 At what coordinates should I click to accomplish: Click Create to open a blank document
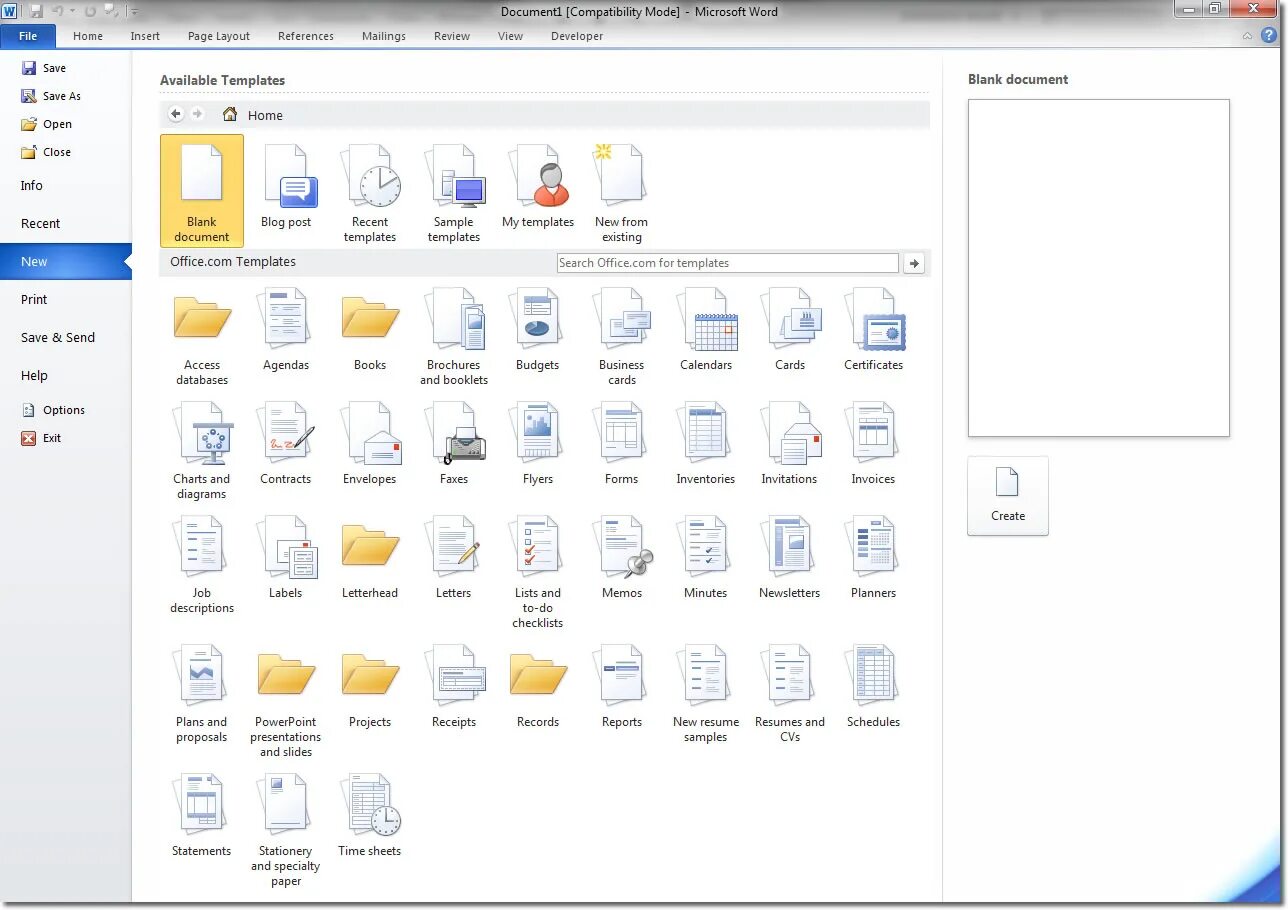(x=1007, y=495)
